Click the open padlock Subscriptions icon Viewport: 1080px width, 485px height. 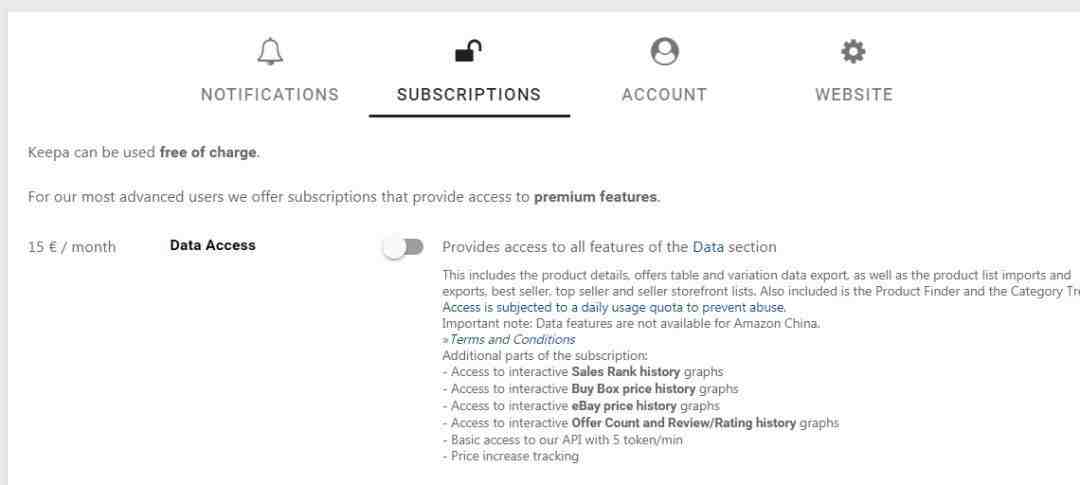[x=468, y=51]
